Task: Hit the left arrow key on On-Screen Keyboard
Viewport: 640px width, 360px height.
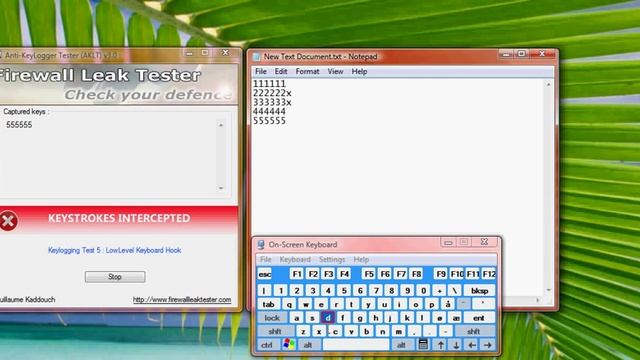Action: [472, 345]
